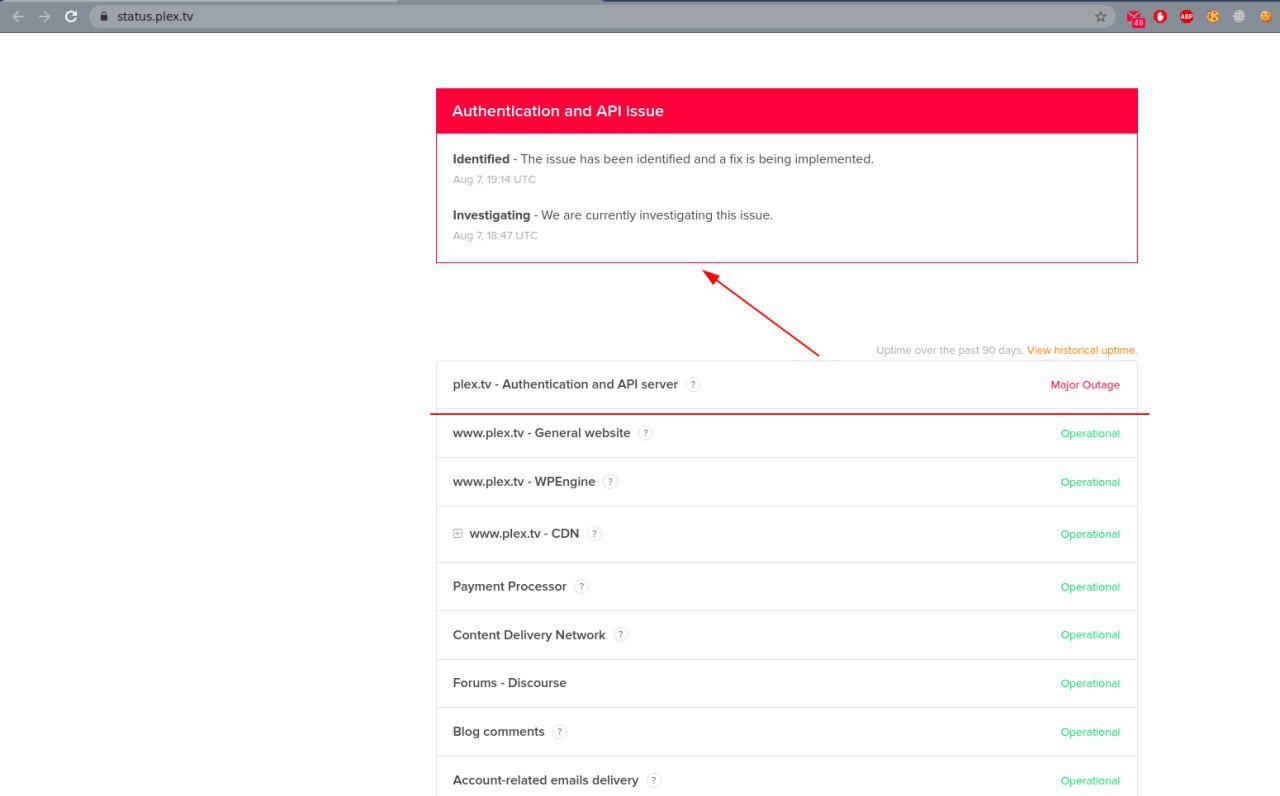Image resolution: width=1280 pixels, height=796 pixels.
Task: Show help tooltip for General website
Action: pos(646,433)
